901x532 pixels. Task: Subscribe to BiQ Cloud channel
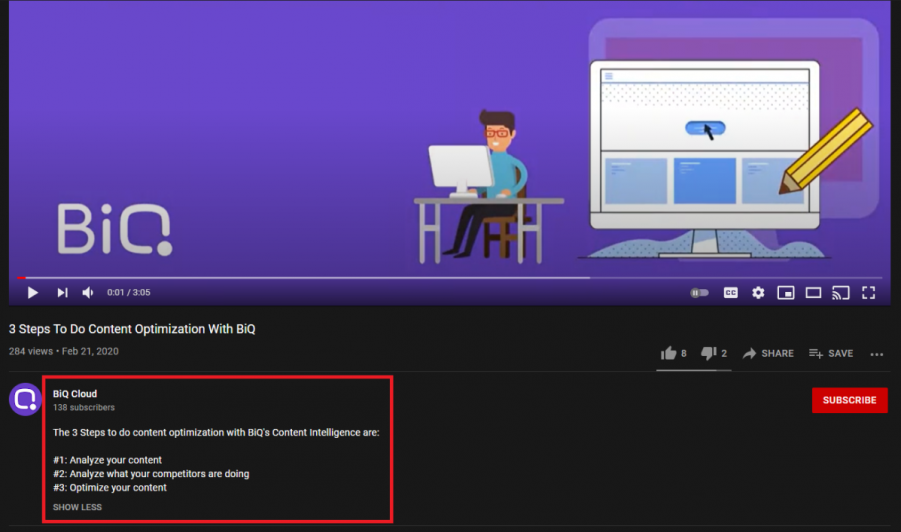(x=849, y=400)
